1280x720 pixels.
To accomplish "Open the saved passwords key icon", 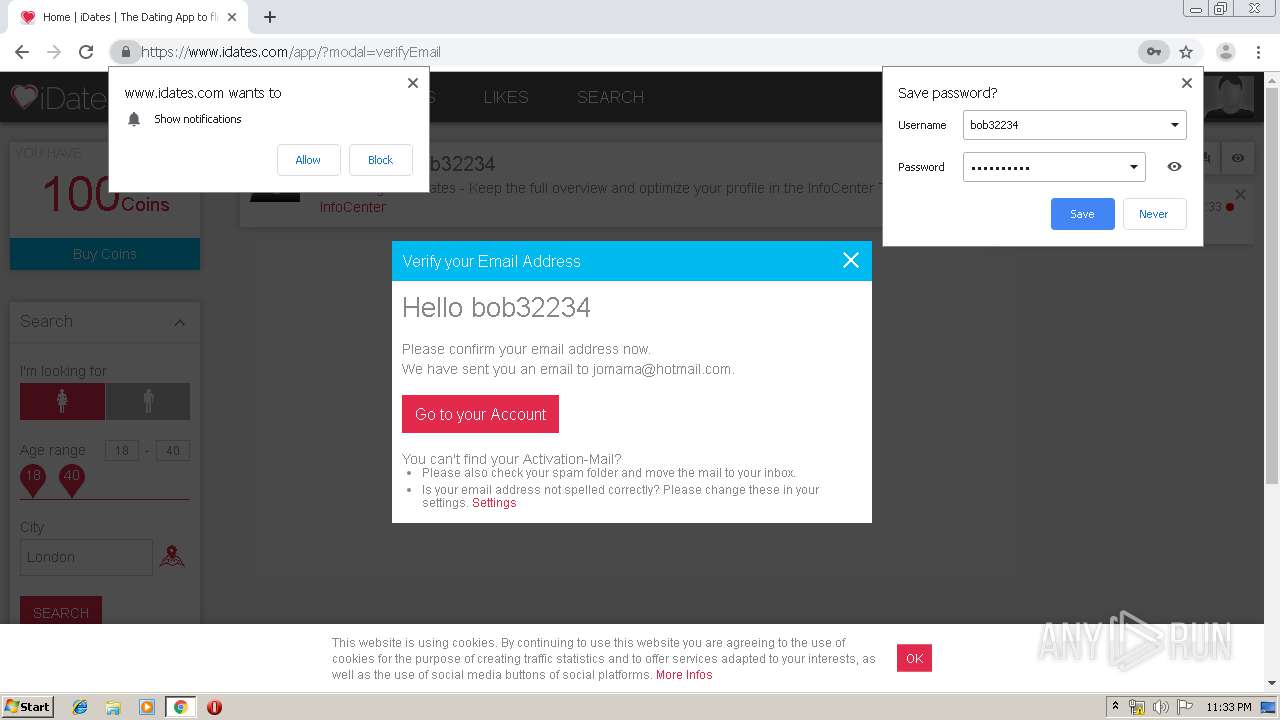I will tap(1153, 52).
